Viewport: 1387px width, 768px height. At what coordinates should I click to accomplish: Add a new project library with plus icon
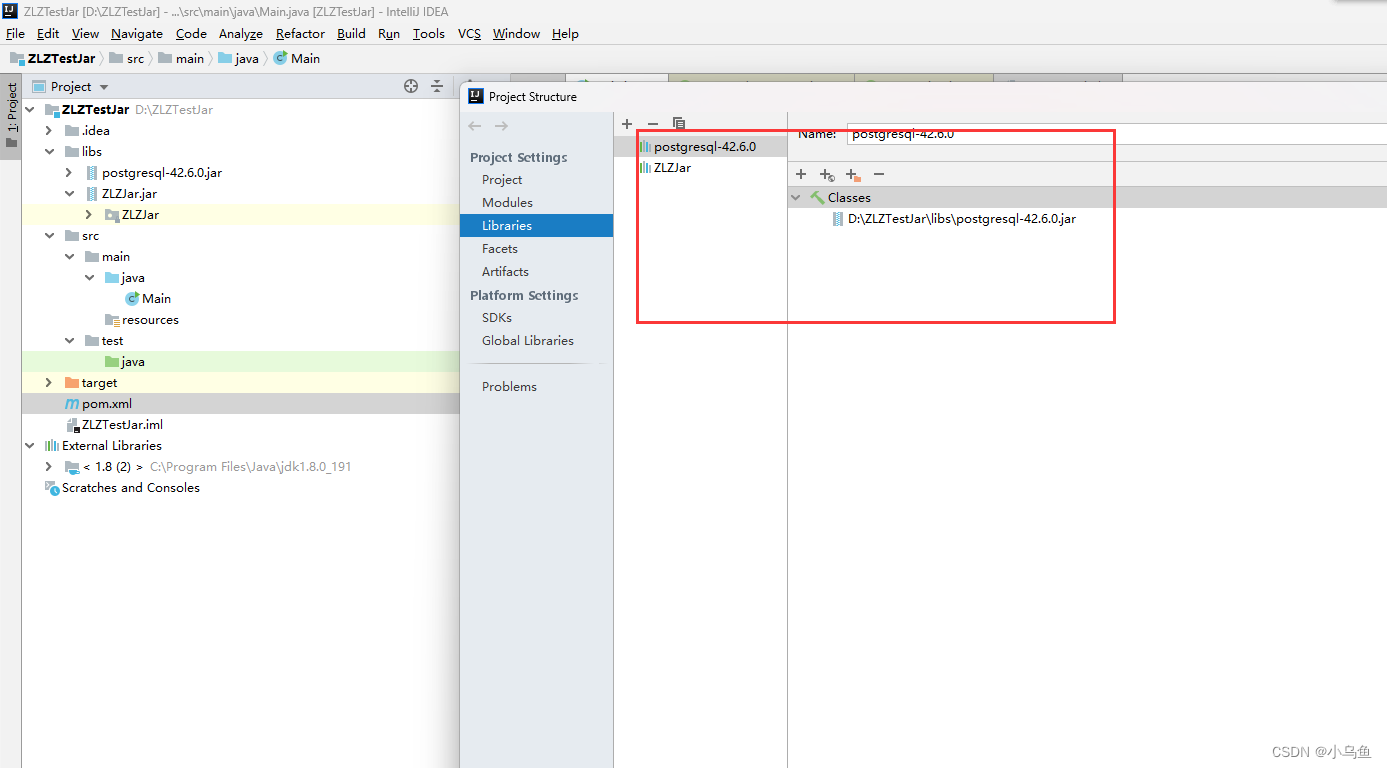(627, 124)
